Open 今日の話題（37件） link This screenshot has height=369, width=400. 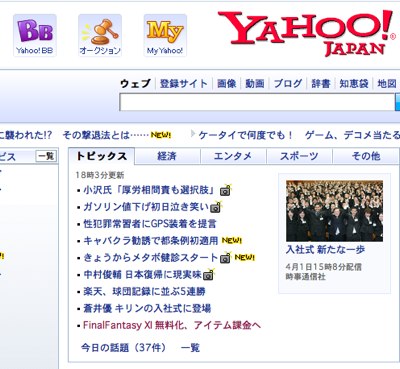click(x=123, y=348)
